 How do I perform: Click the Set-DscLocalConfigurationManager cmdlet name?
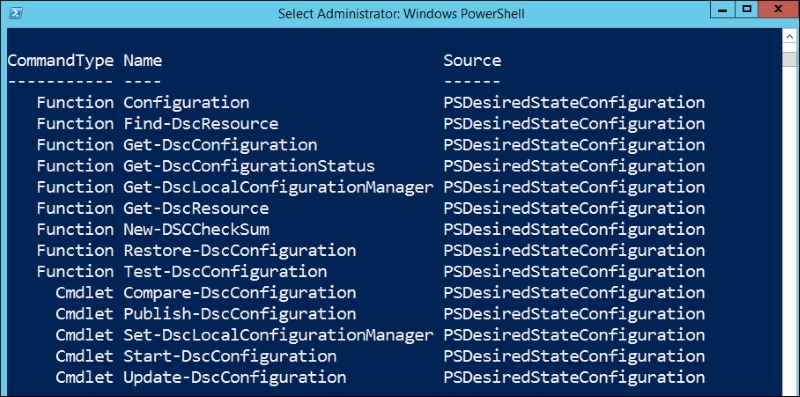[278, 335]
